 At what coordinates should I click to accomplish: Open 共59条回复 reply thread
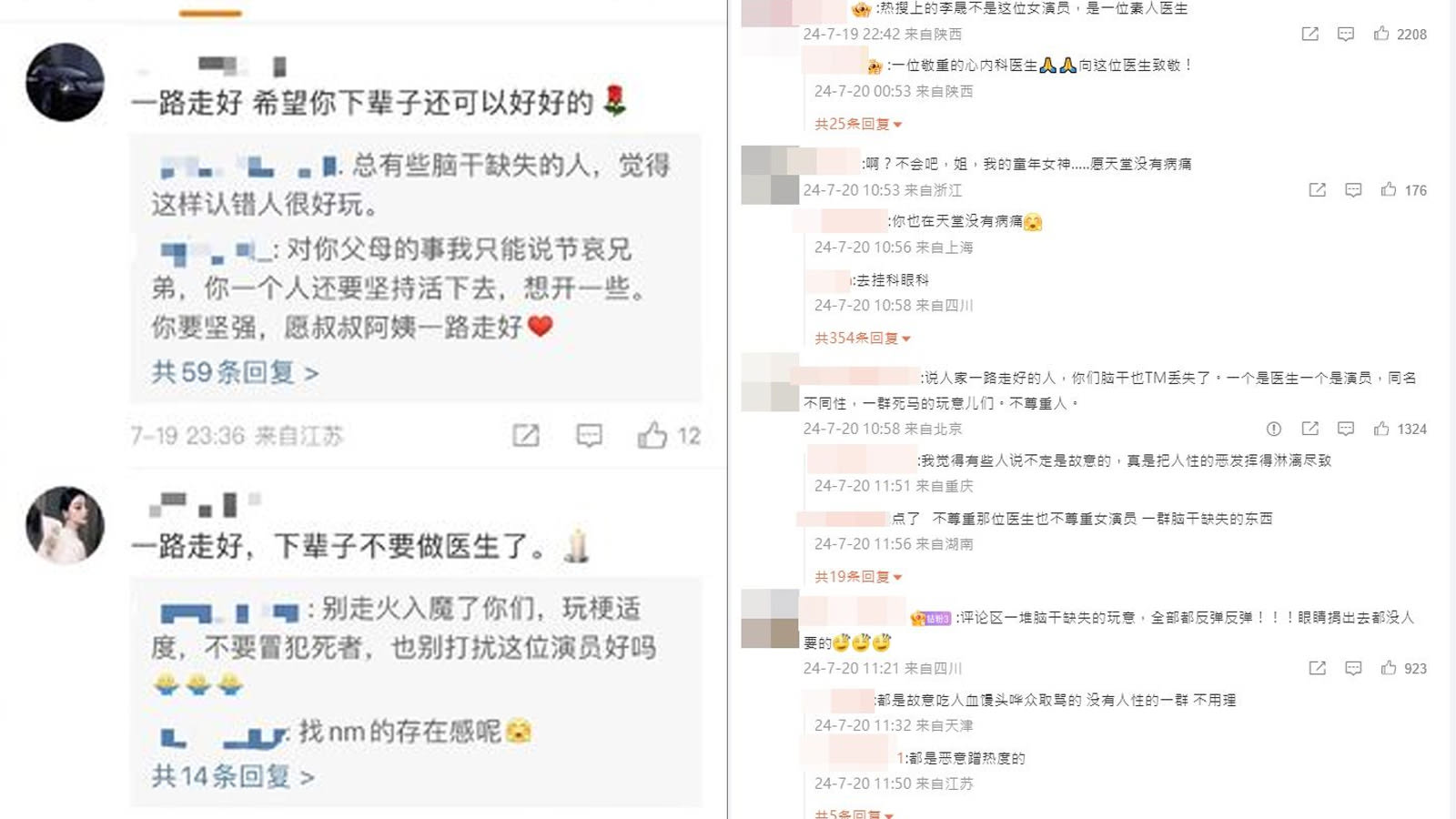235,372
